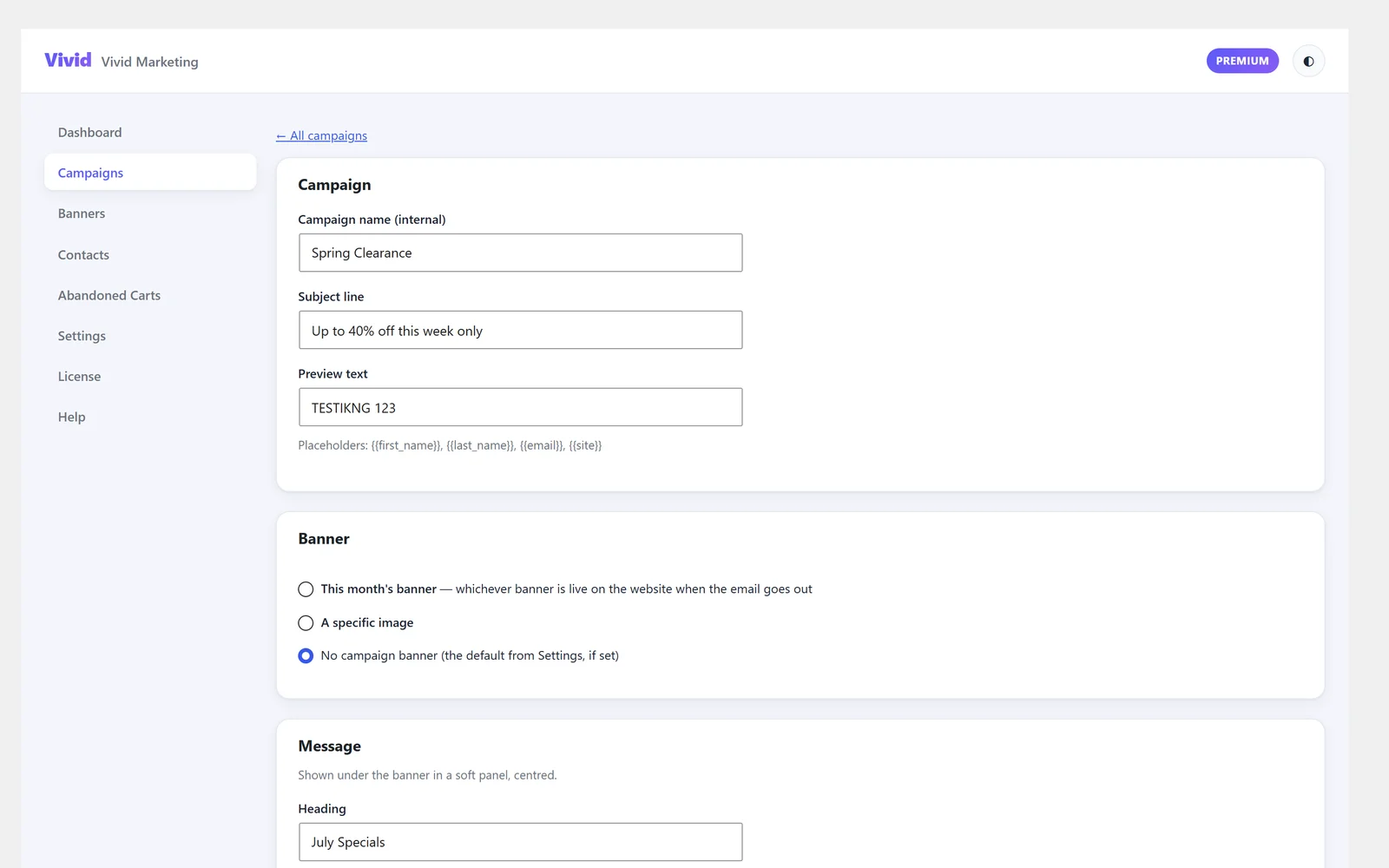Image resolution: width=1389 pixels, height=868 pixels.
Task: Click the Placeholders hint text
Action: coord(450,445)
